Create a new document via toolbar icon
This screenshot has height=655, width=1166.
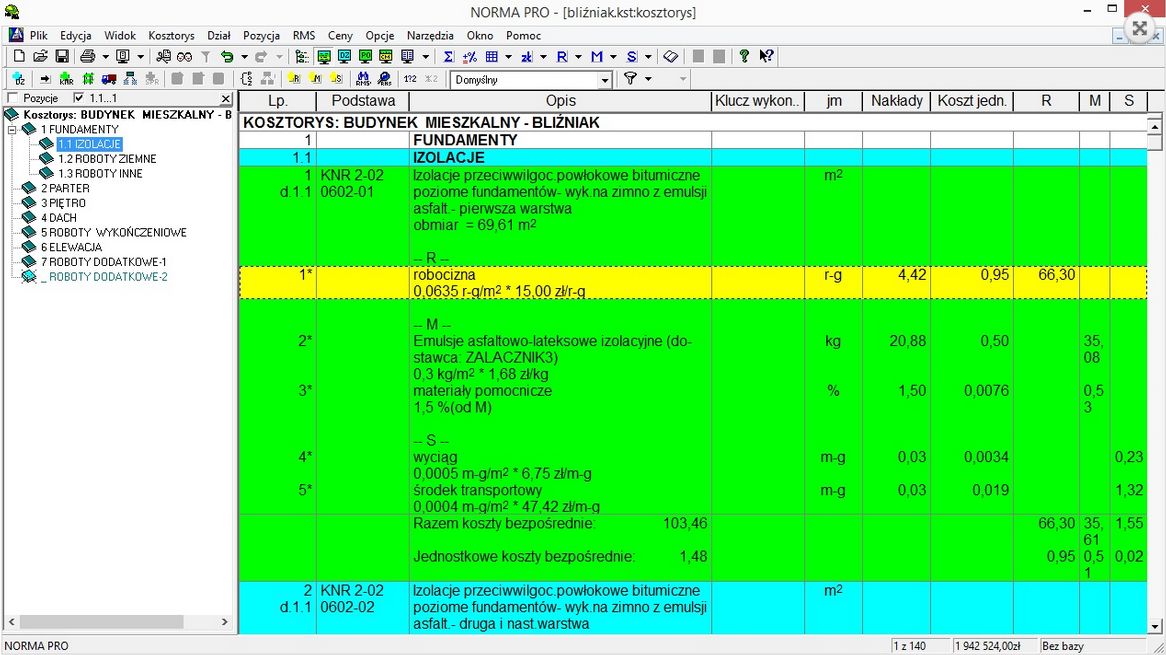(x=19, y=57)
